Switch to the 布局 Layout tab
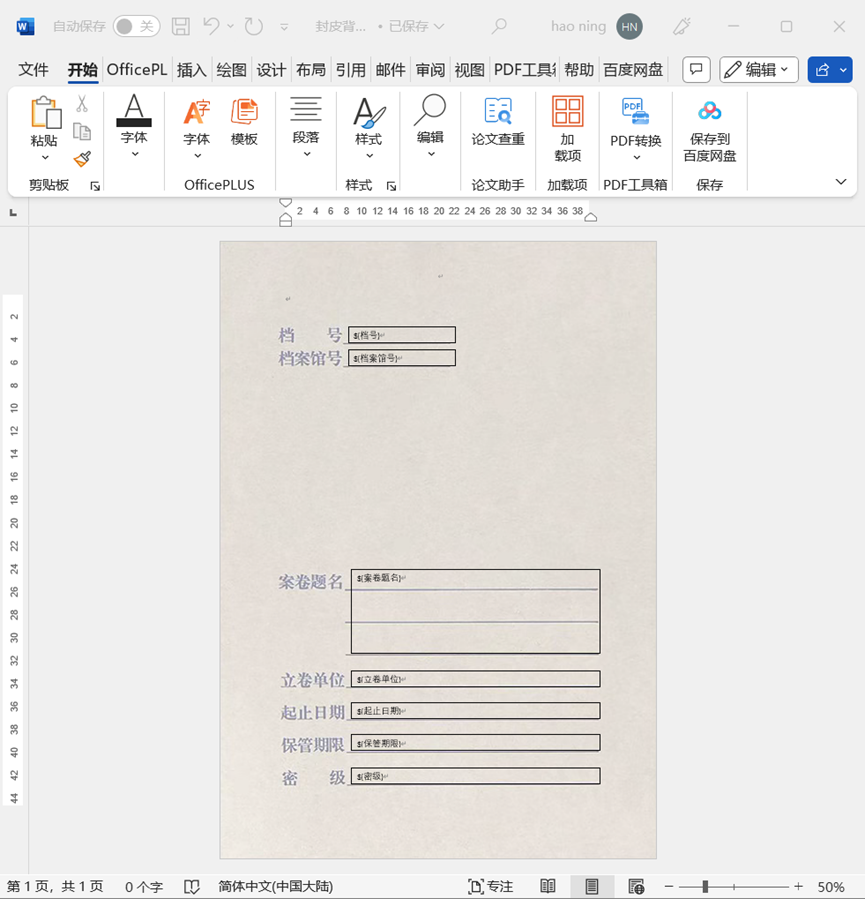The image size is (865, 899). click(311, 70)
